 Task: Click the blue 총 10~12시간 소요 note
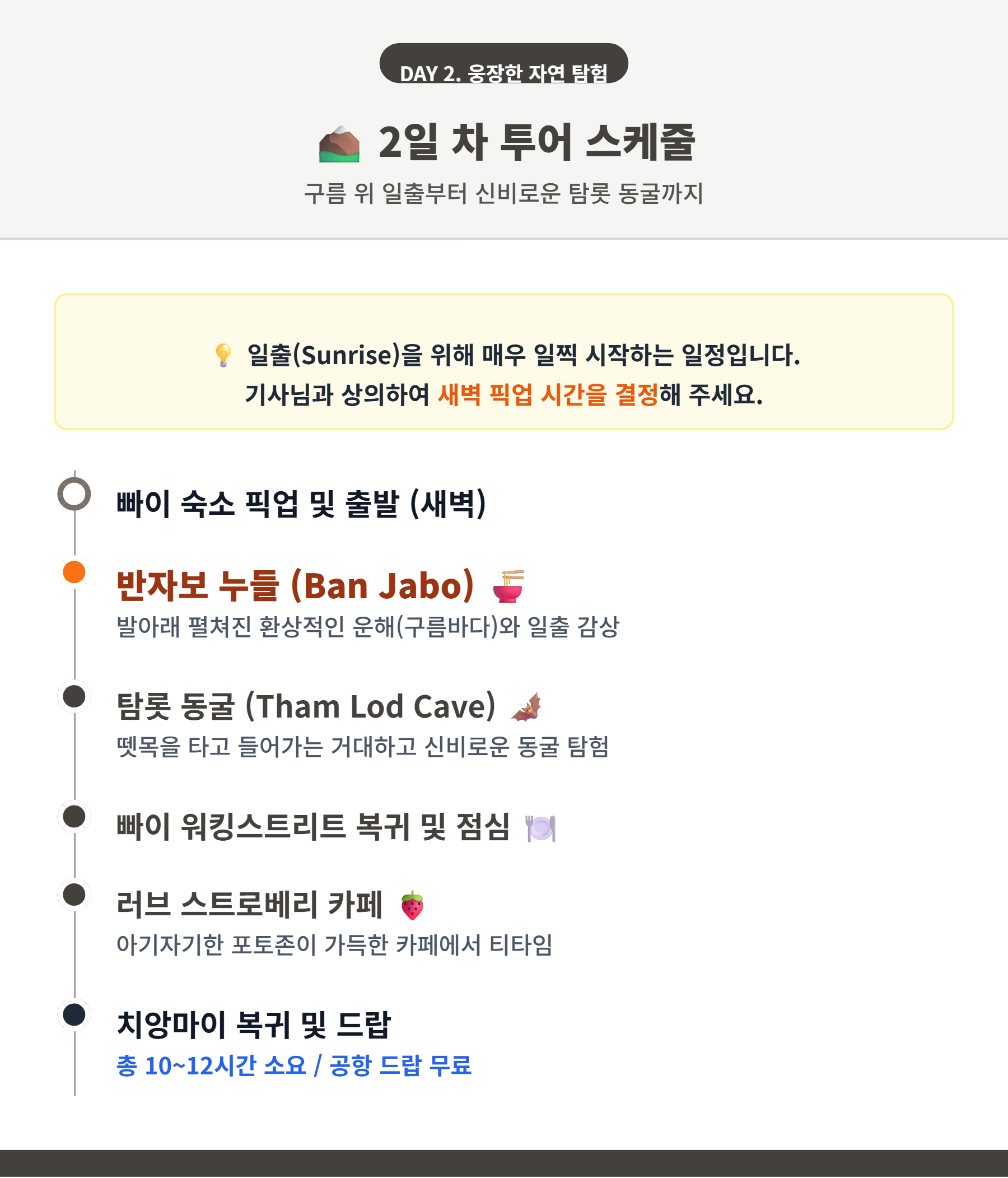click(x=294, y=1065)
